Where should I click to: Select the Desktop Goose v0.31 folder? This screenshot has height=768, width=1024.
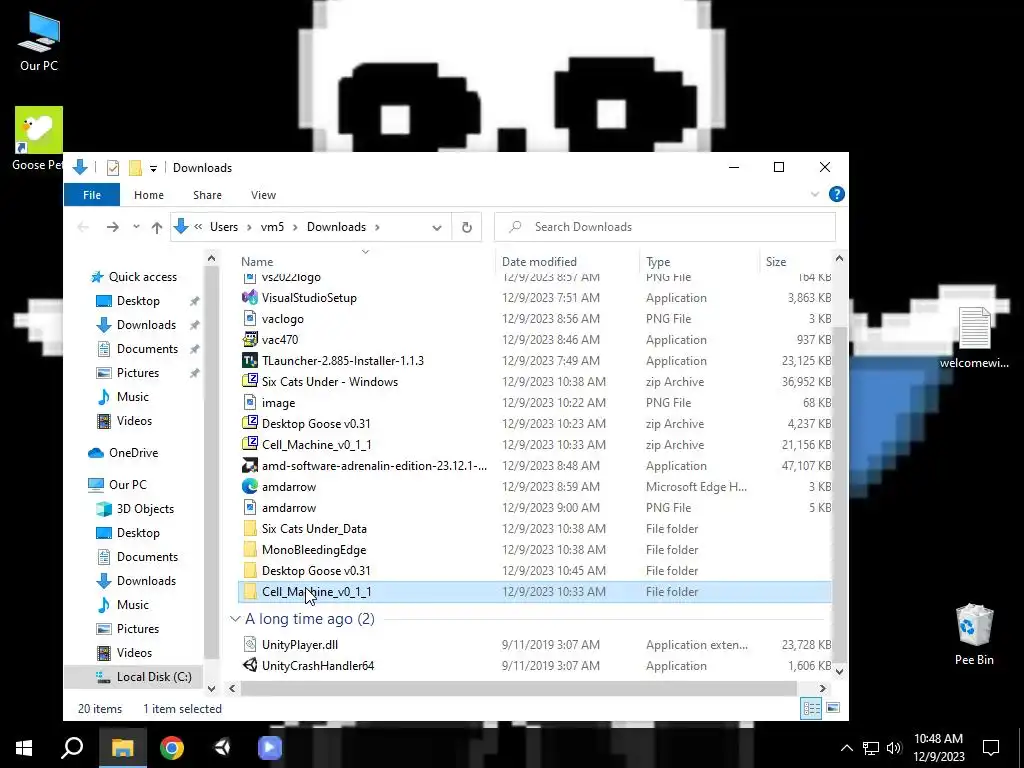(536, 571)
